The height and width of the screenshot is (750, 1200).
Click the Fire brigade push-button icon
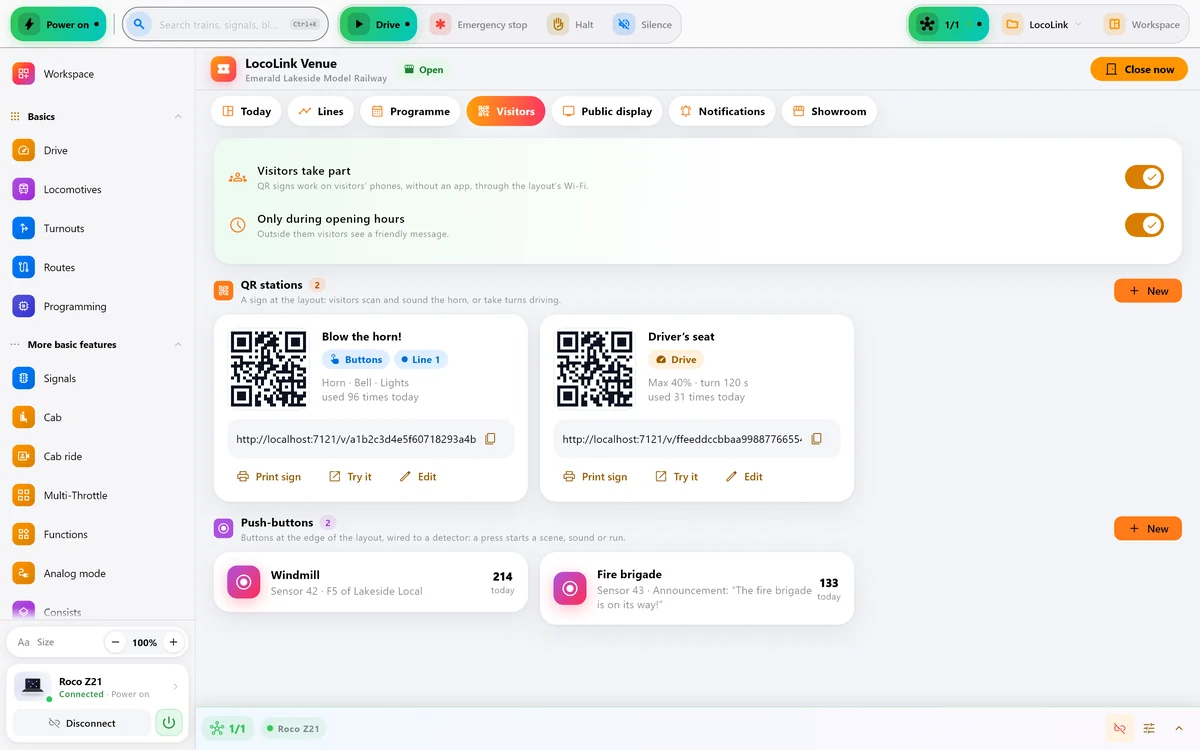click(570, 588)
